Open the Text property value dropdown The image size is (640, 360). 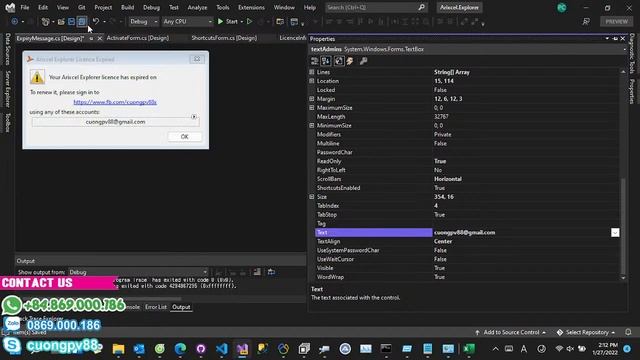615,232
